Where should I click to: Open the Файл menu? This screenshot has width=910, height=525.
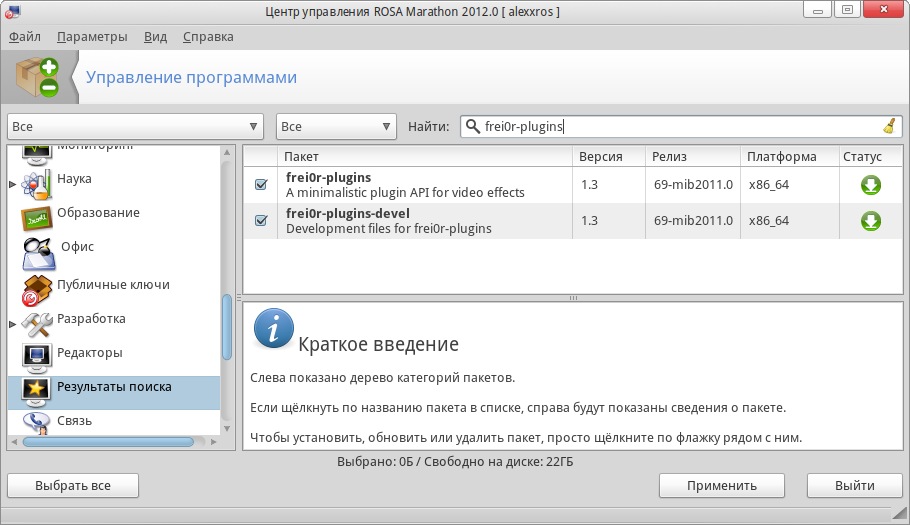point(25,37)
